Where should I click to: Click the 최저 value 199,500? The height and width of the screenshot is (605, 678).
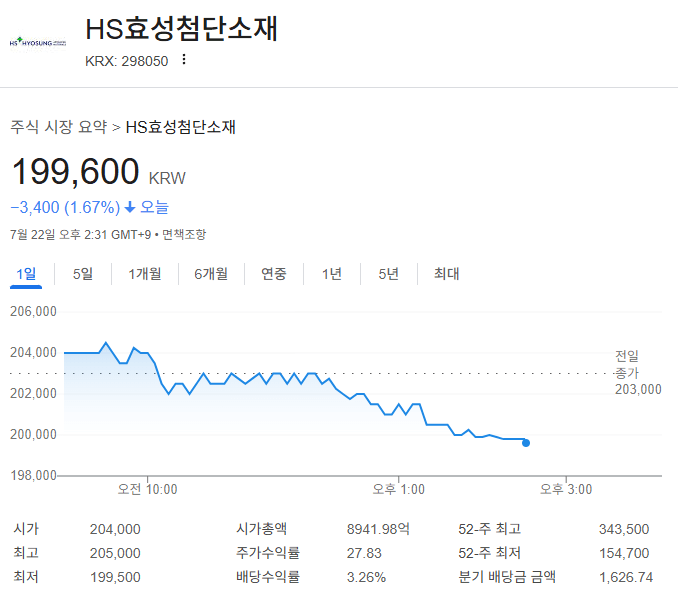pos(115,577)
